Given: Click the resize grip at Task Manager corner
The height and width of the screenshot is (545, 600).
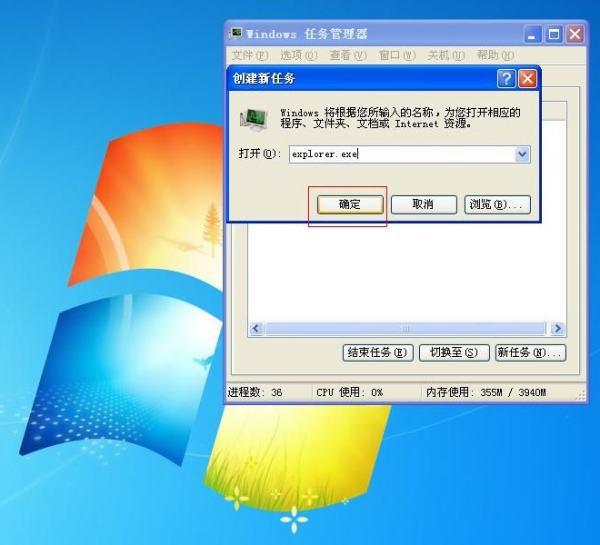Looking at the screenshot, I should 581,396.
